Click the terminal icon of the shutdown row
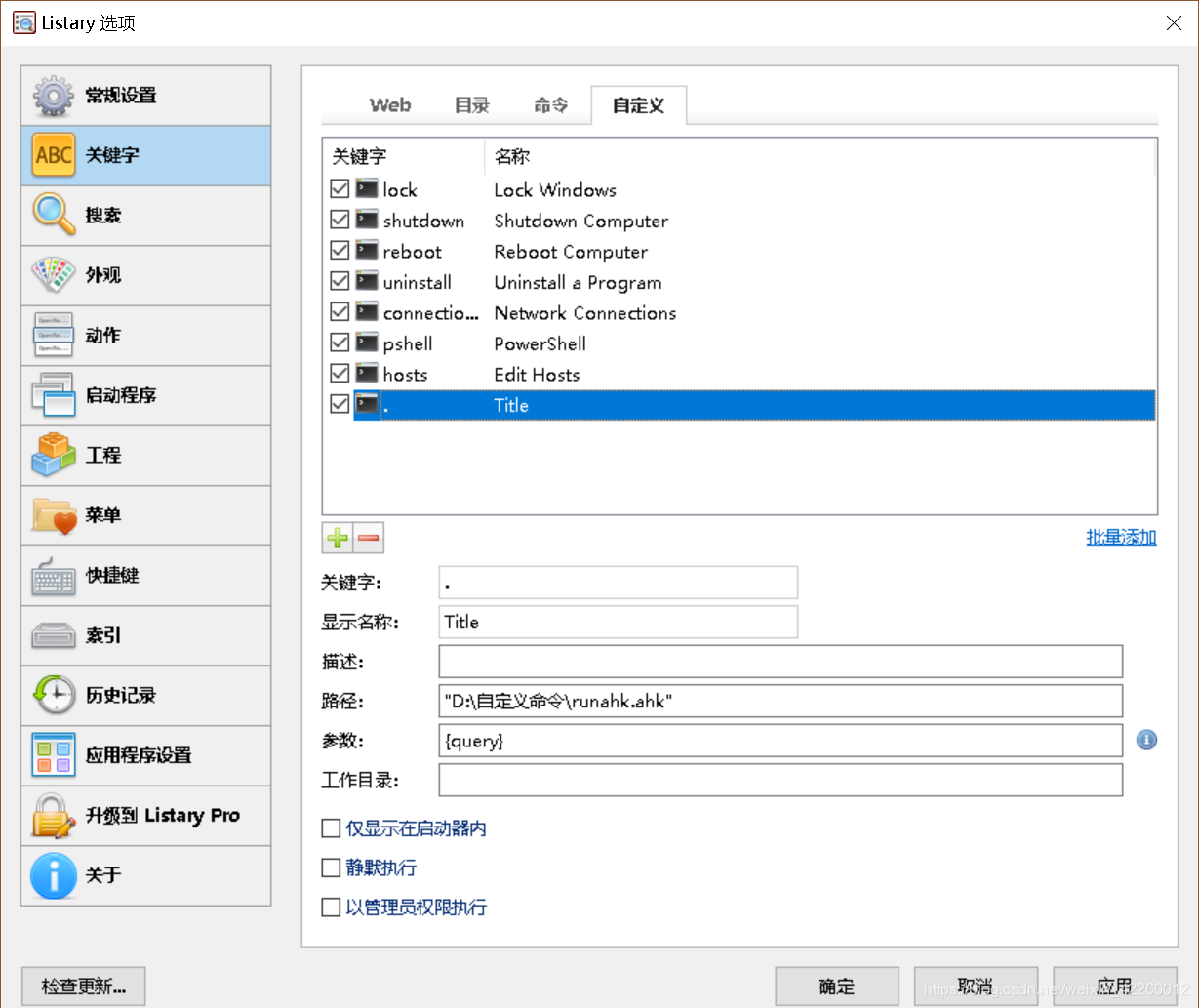Image resolution: width=1199 pixels, height=1008 pixels. click(366, 221)
